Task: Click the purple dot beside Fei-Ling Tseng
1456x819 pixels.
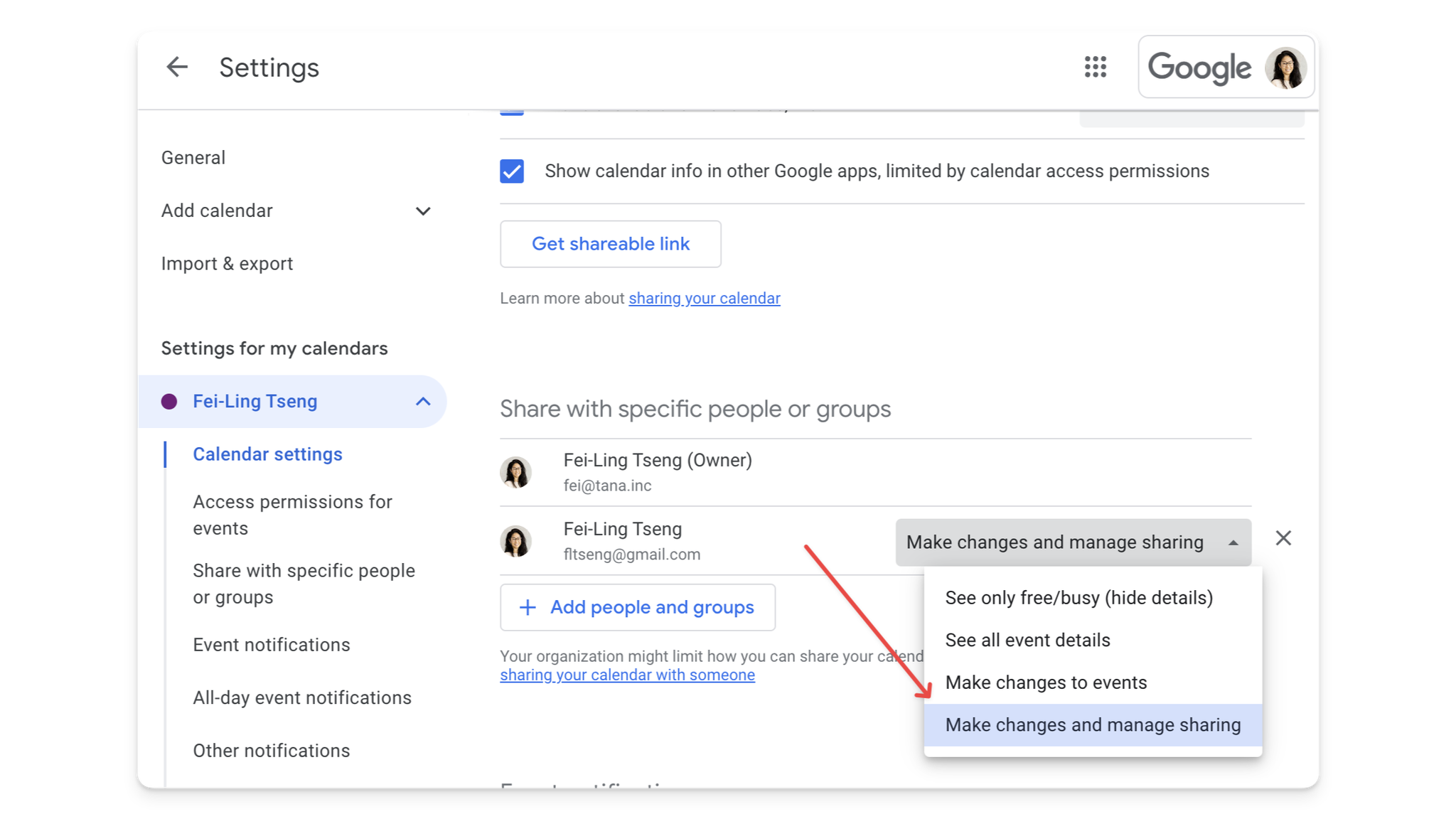Action: [169, 402]
